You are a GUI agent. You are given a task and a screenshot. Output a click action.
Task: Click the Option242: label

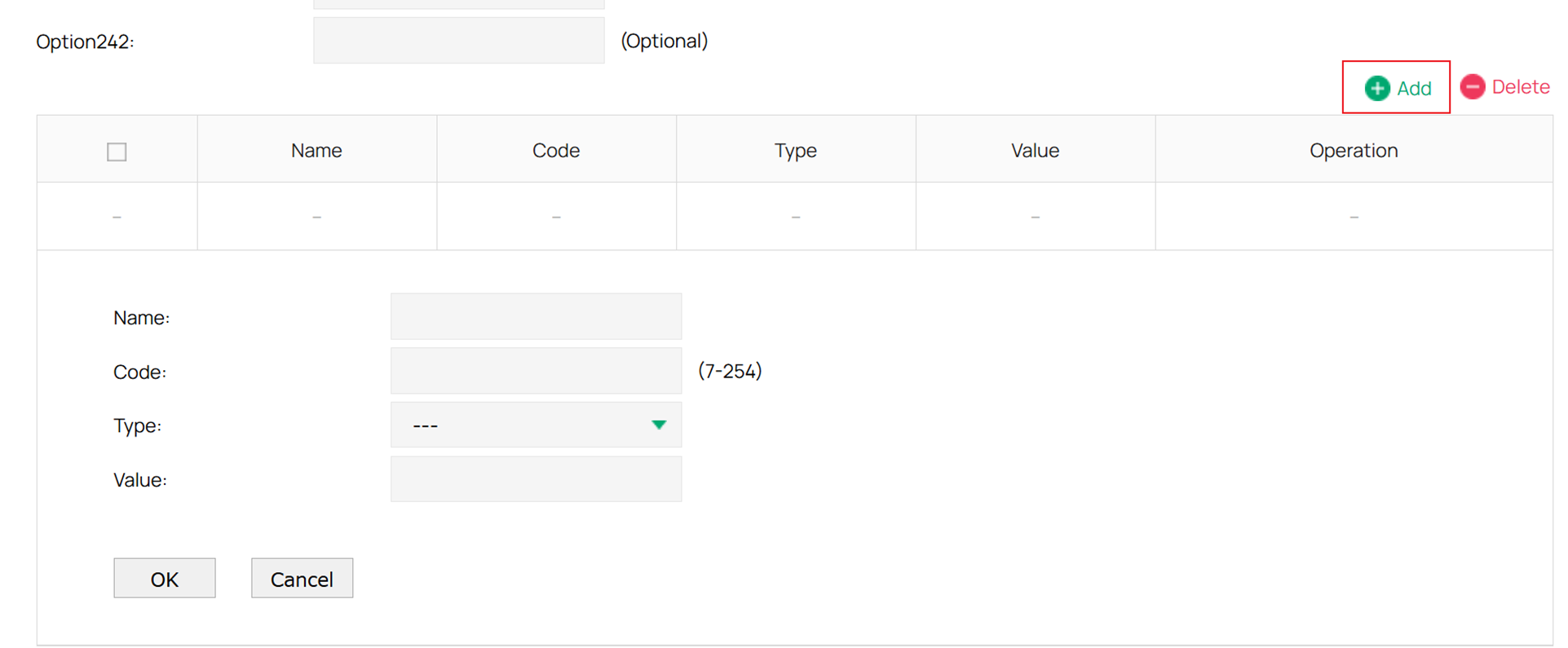85,42
